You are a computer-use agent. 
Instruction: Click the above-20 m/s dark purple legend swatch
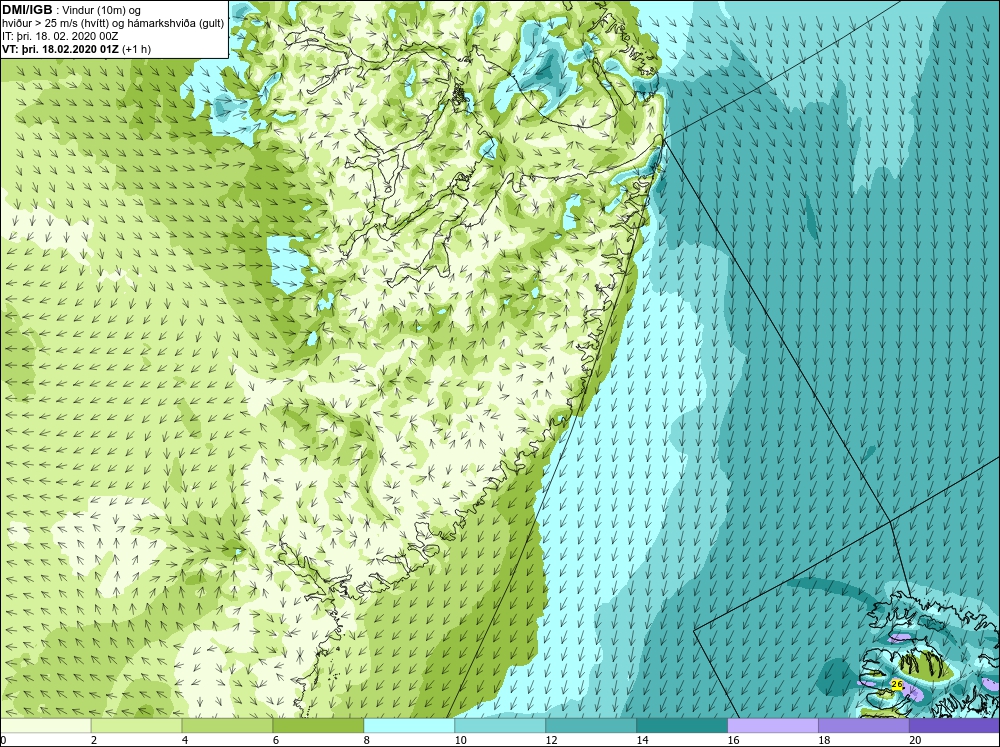click(954, 725)
